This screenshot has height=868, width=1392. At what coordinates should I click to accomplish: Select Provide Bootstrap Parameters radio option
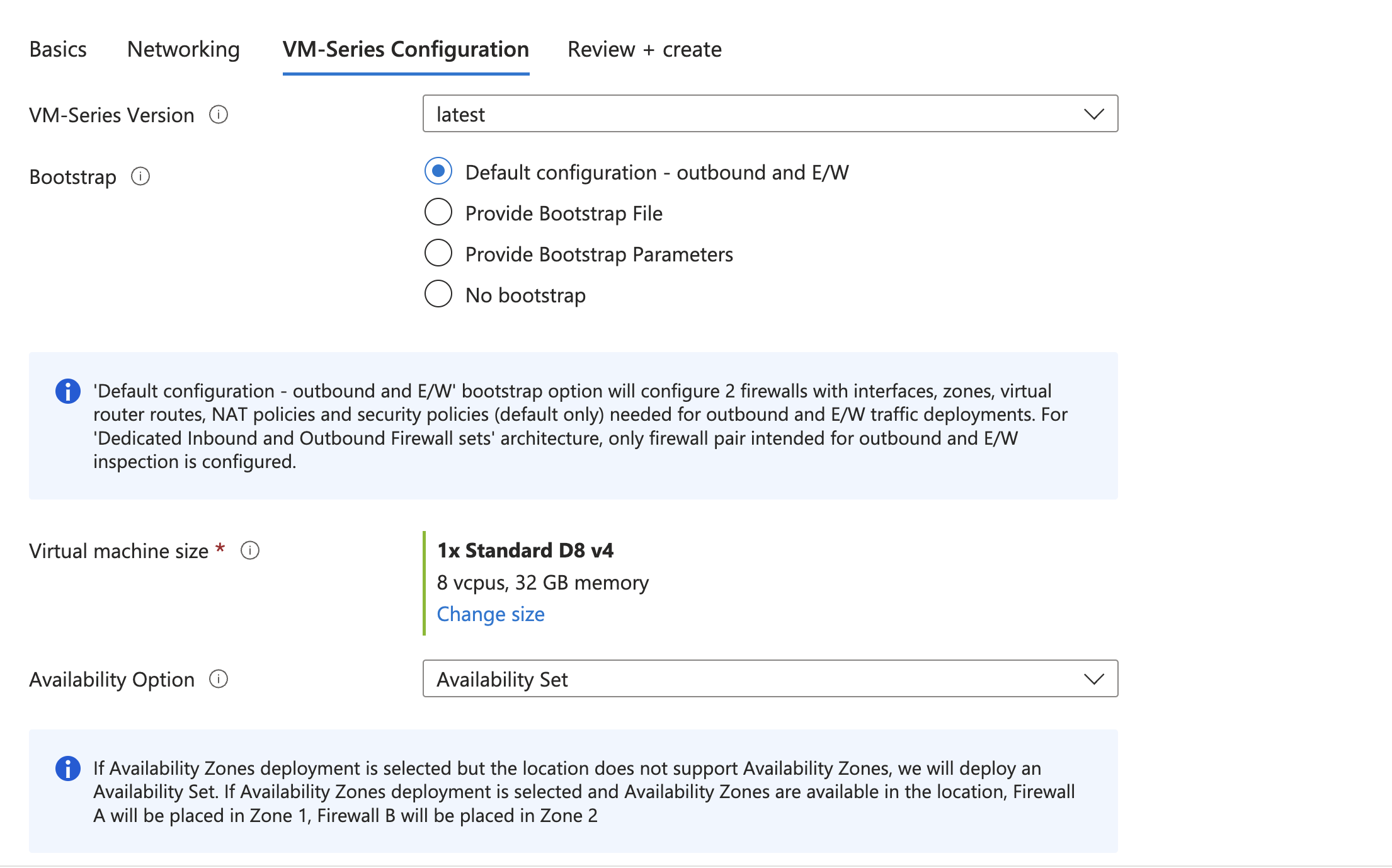438,253
